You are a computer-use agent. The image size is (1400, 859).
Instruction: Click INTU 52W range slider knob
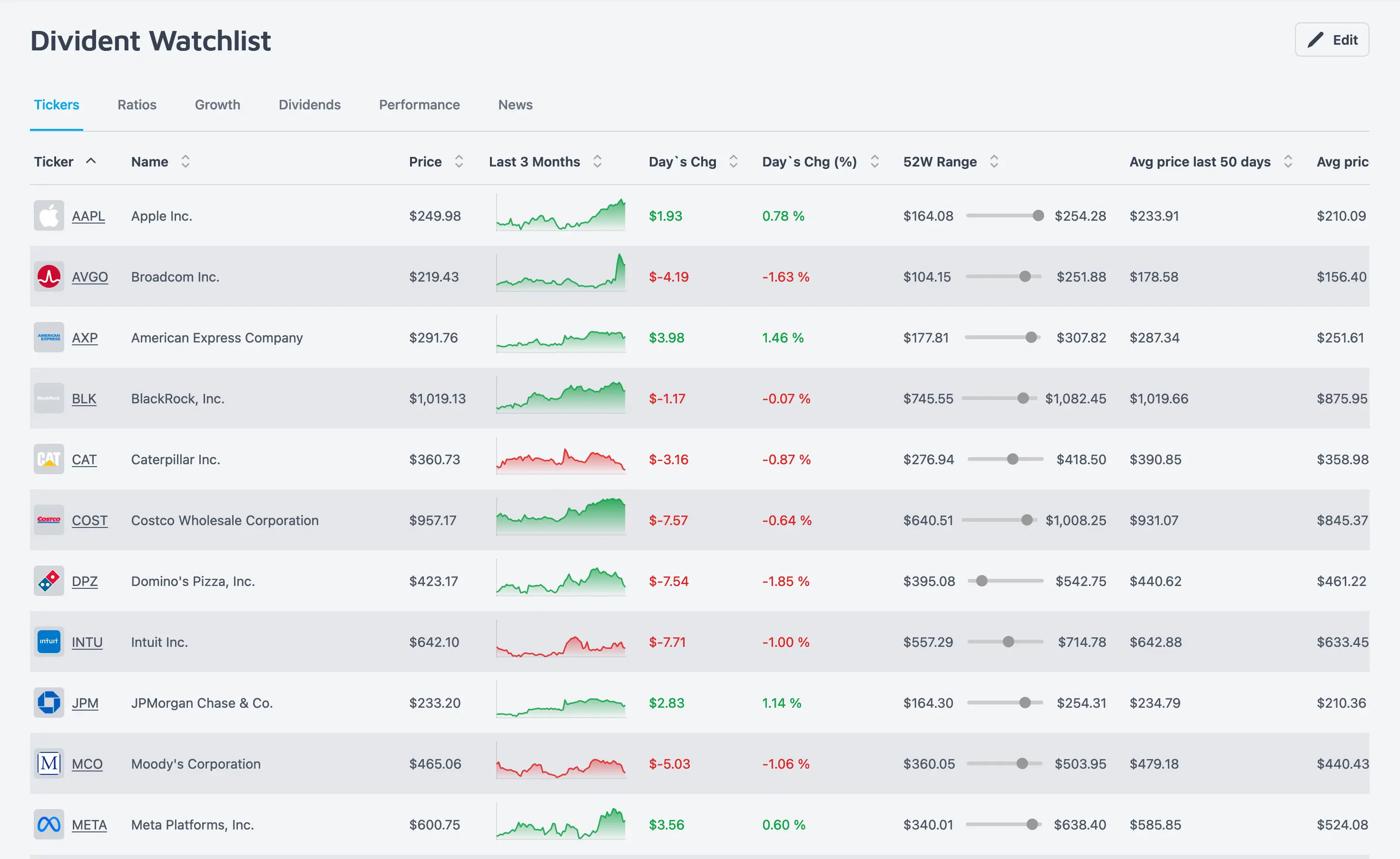click(x=1008, y=642)
